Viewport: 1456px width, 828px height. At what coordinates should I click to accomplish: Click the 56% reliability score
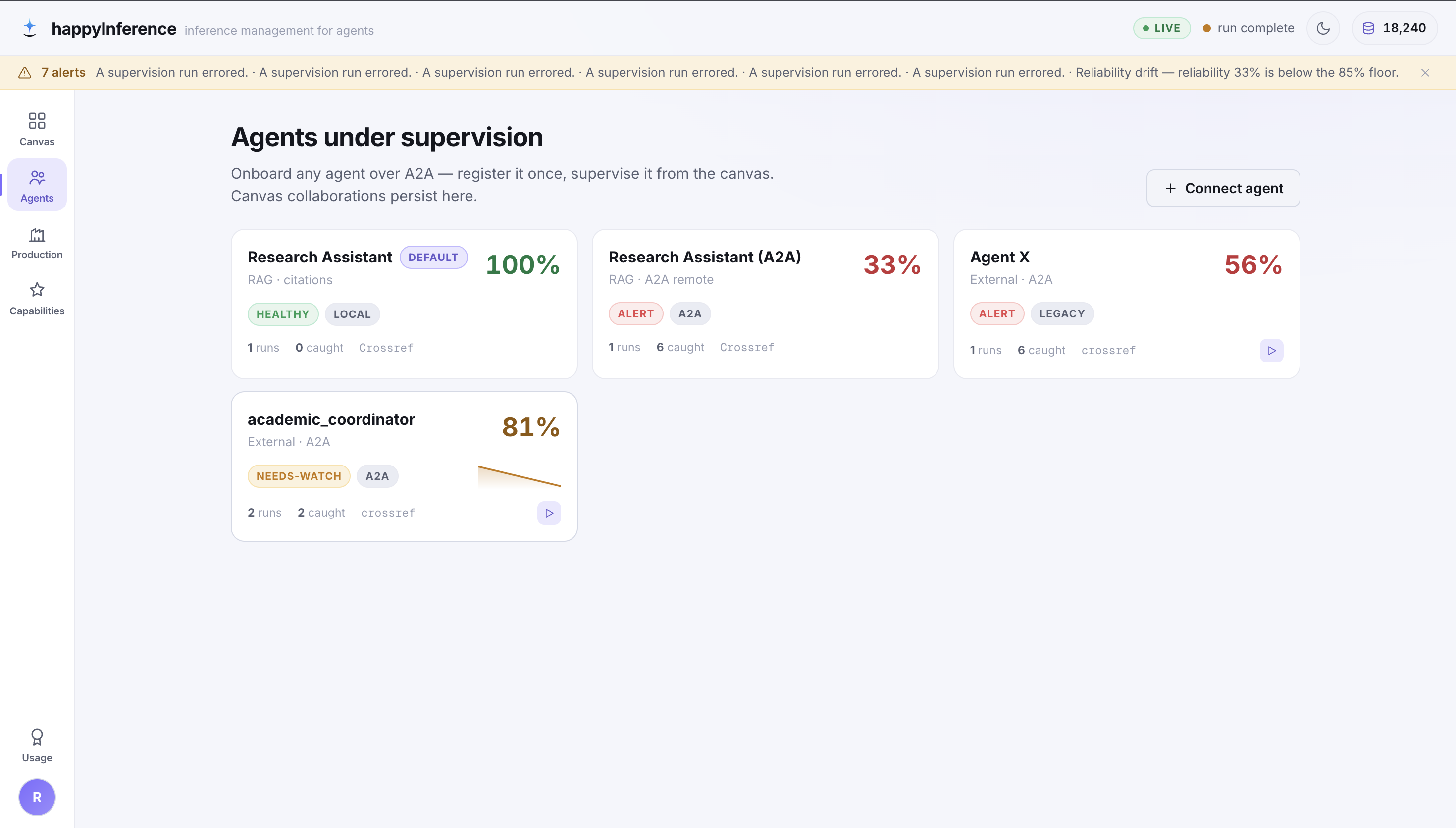(x=1253, y=264)
